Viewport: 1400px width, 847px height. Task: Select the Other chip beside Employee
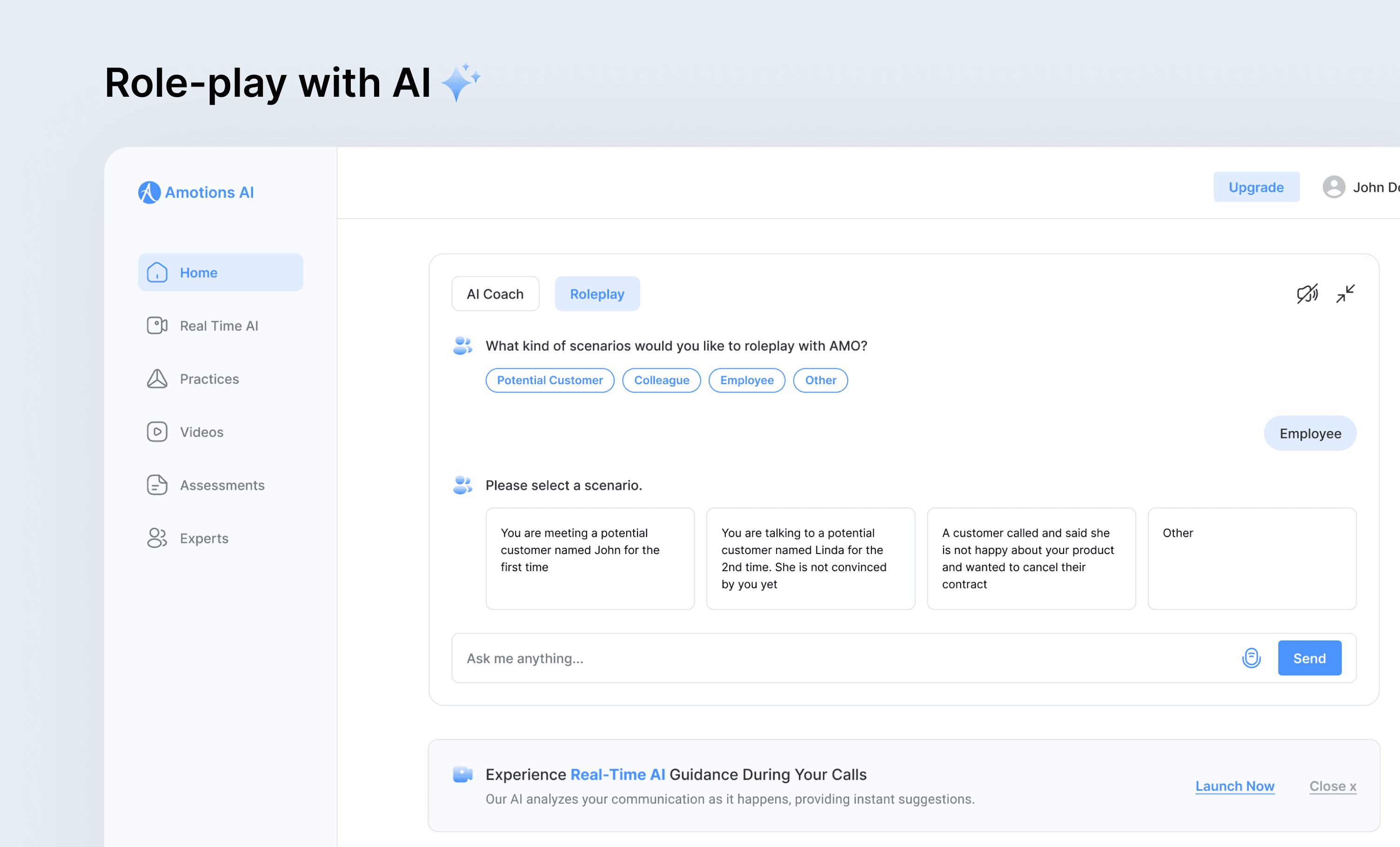click(820, 380)
